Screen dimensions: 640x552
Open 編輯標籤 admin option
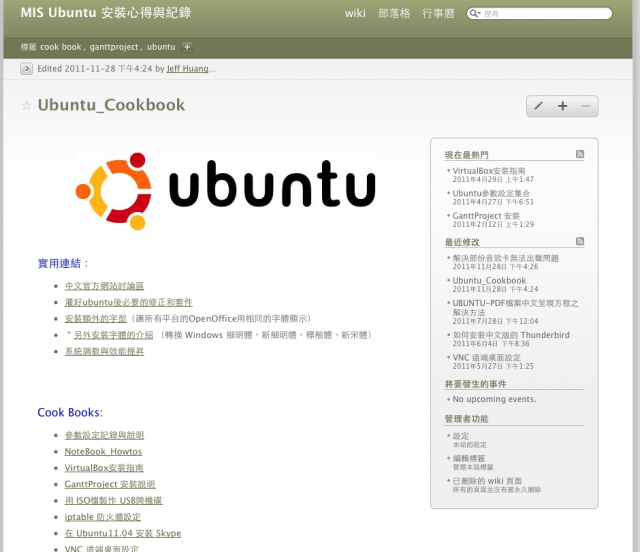click(x=469, y=459)
